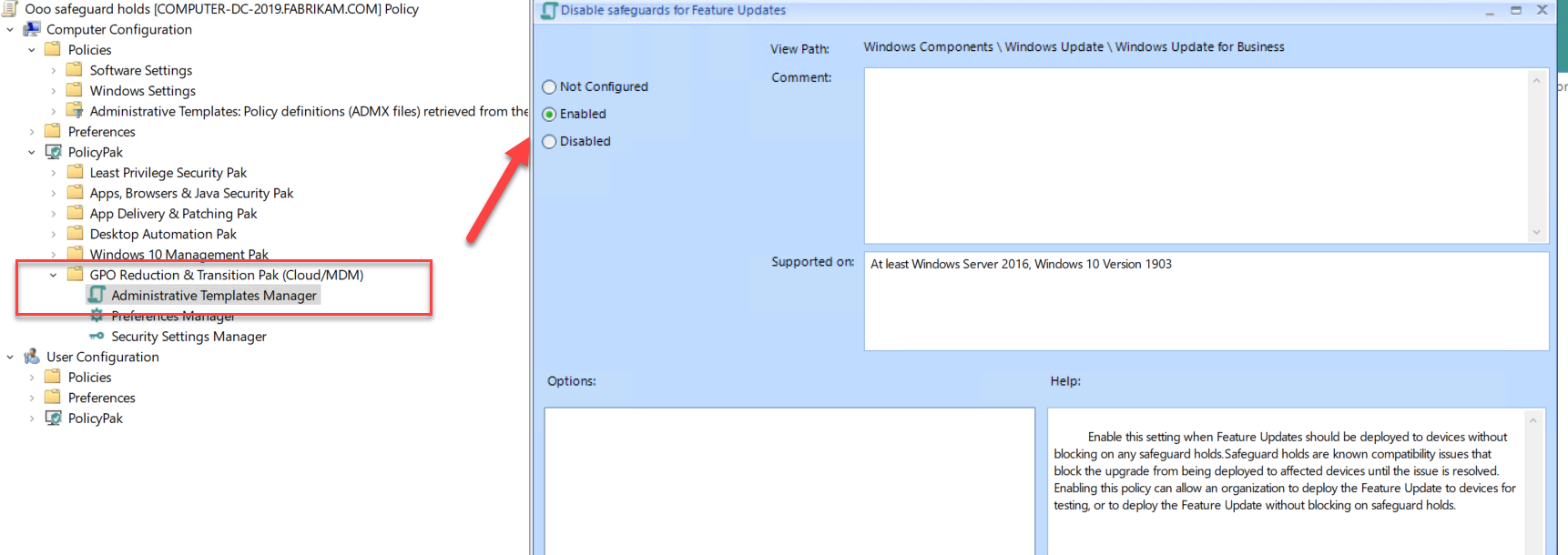Expand PolicyPak under User Configuration
Screen dimensions: 1568x555
tap(32, 419)
